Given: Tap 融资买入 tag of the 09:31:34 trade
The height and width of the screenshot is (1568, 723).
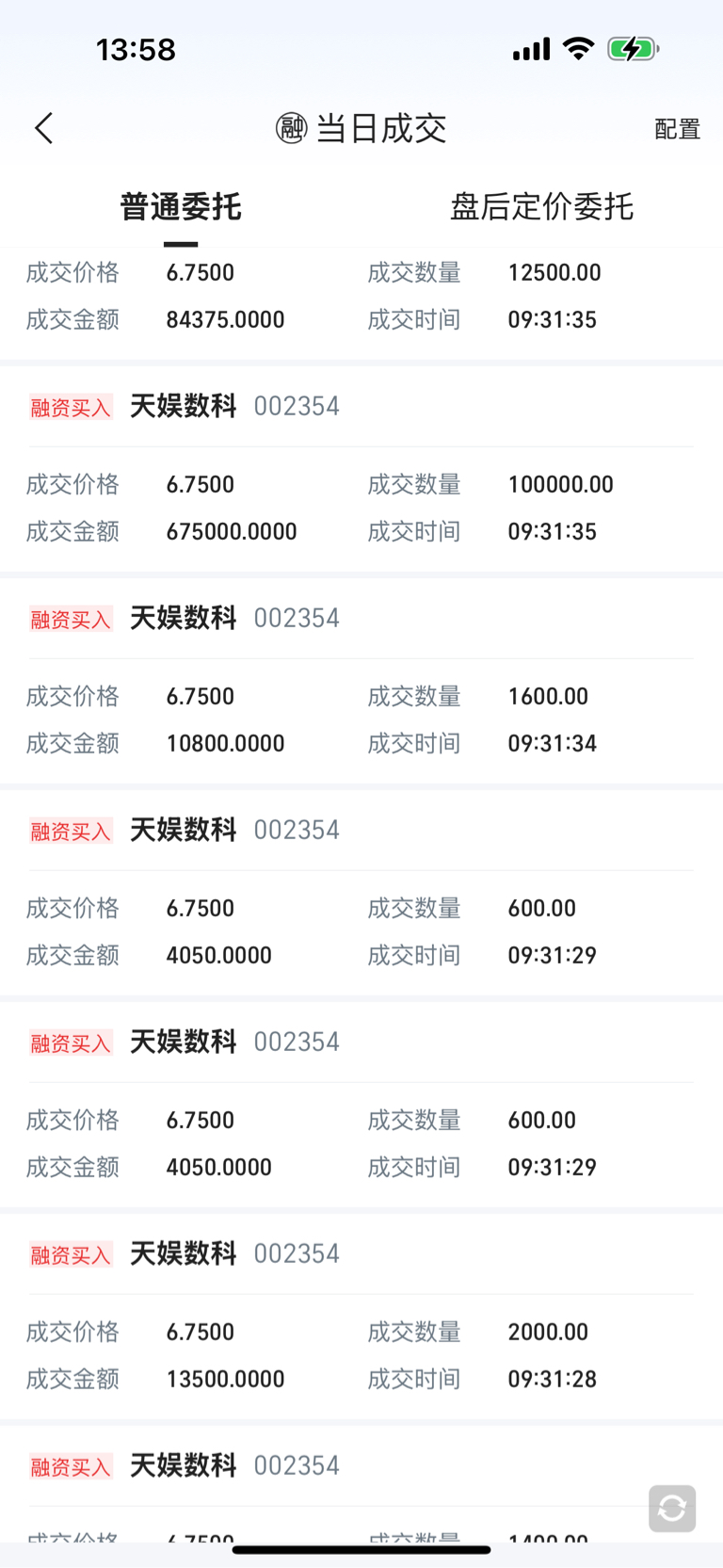Looking at the screenshot, I should pos(71,619).
